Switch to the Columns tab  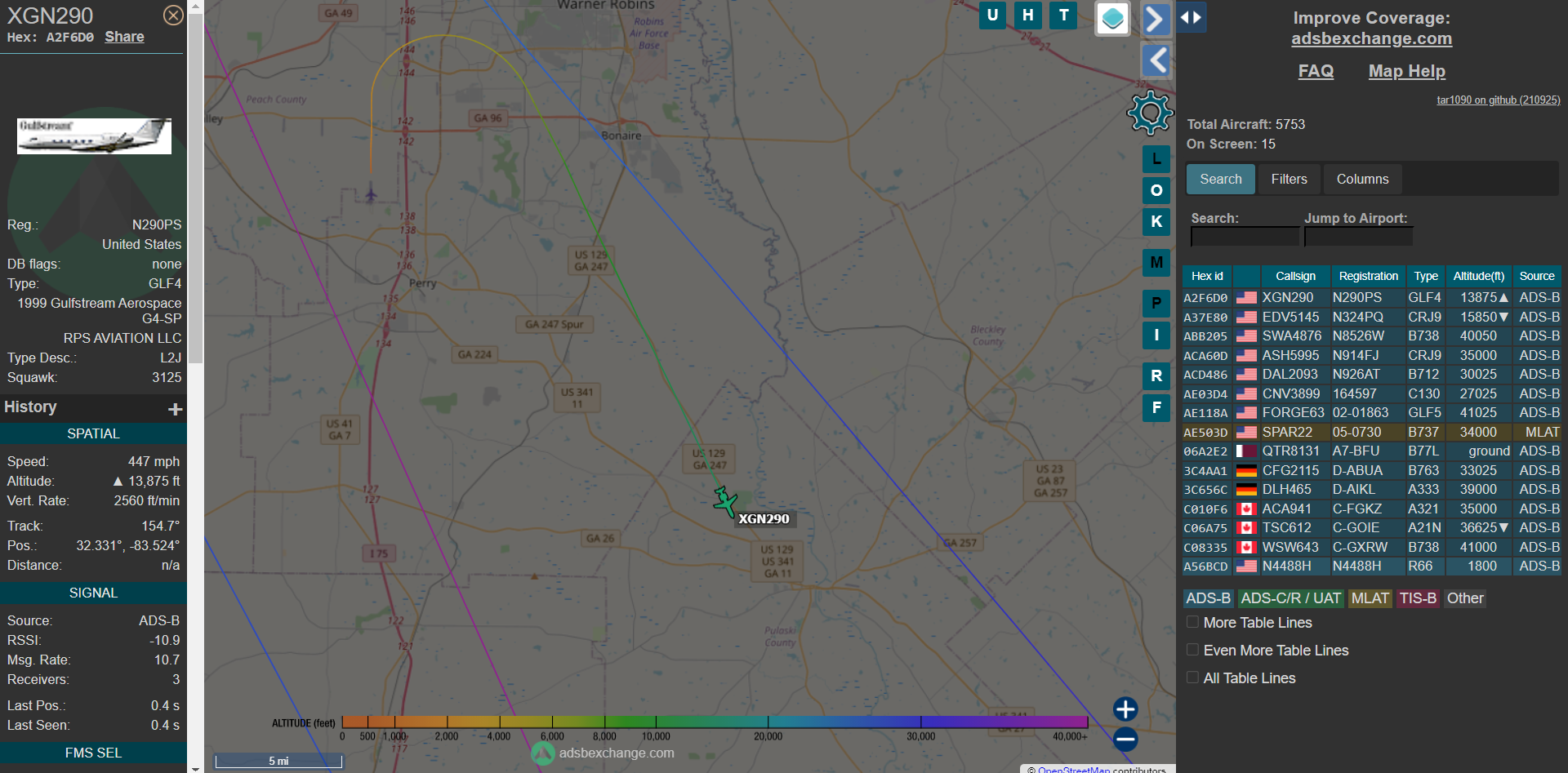pyautogui.click(x=1362, y=179)
